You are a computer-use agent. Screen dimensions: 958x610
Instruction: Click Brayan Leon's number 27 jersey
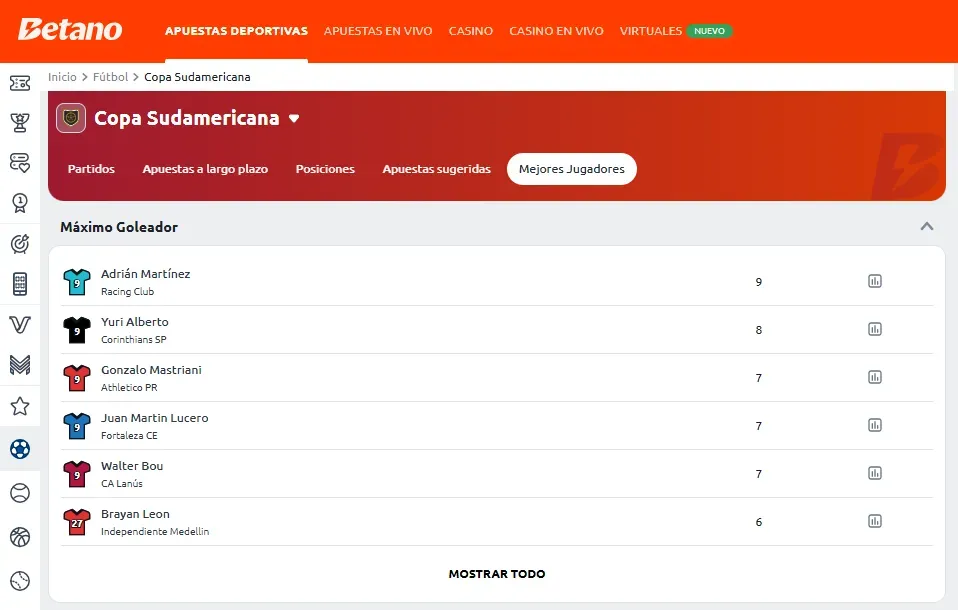tap(77, 522)
